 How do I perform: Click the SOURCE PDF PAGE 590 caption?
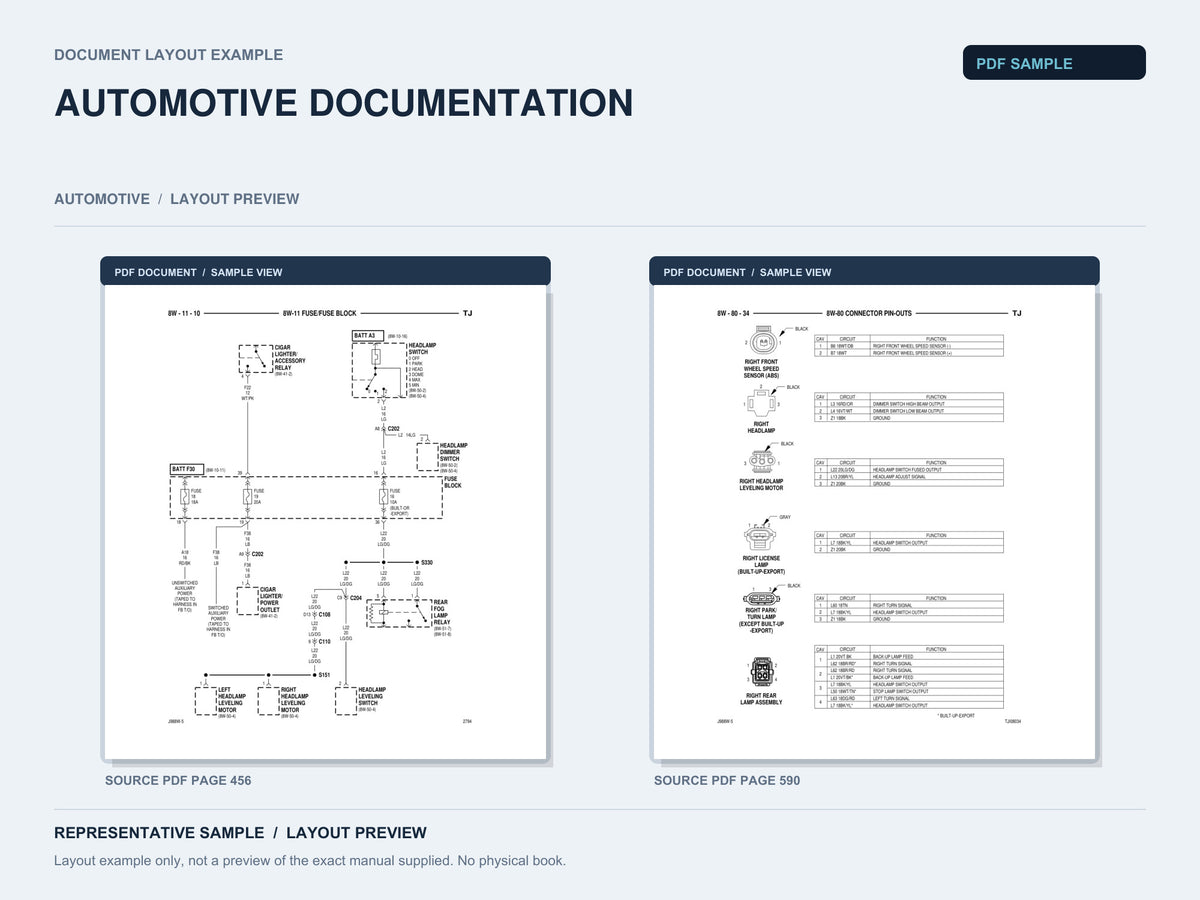[x=727, y=780]
